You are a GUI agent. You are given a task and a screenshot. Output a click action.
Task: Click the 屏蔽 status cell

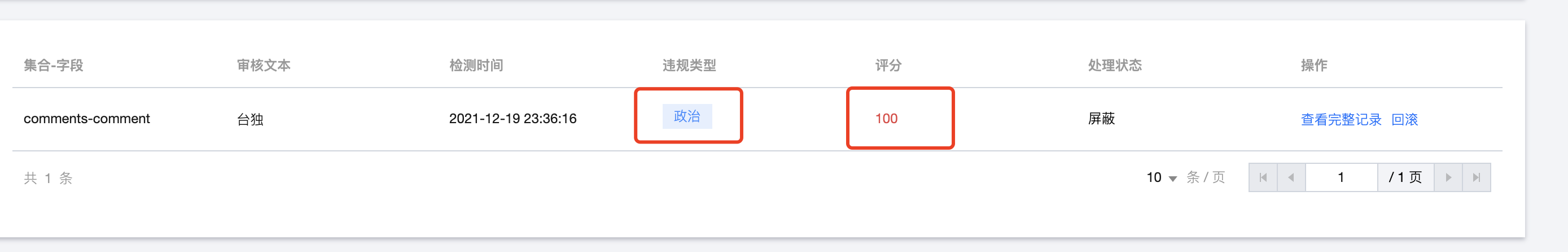pos(1101,119)
